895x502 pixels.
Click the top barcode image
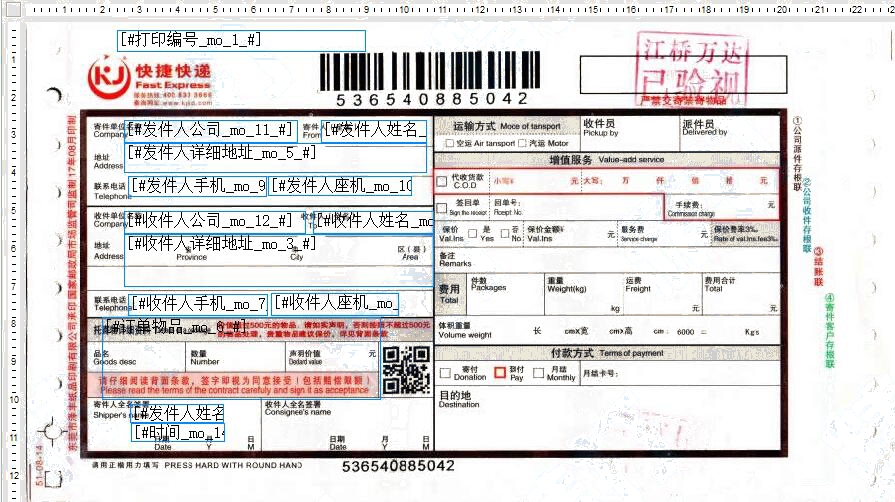431,71
